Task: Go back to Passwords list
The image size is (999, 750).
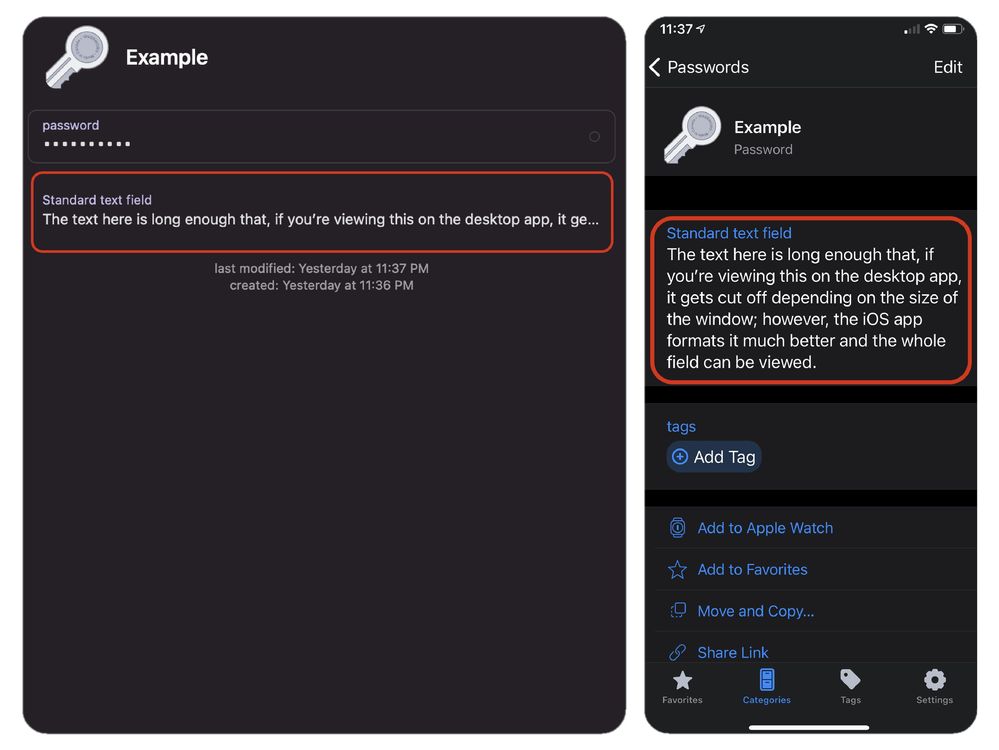Action: [x=699, y=67]
